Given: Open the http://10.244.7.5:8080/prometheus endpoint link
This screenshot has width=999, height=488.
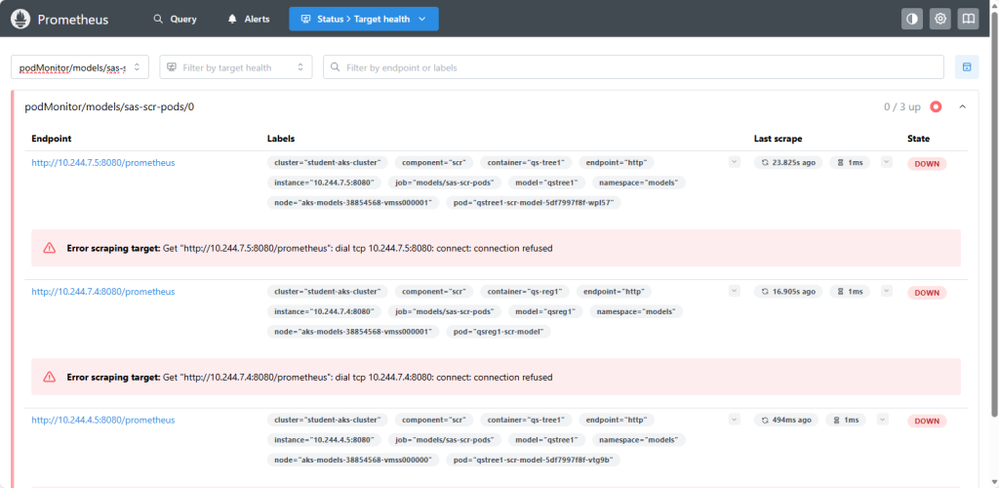Looking at the screenshot, I should point(103,162).
